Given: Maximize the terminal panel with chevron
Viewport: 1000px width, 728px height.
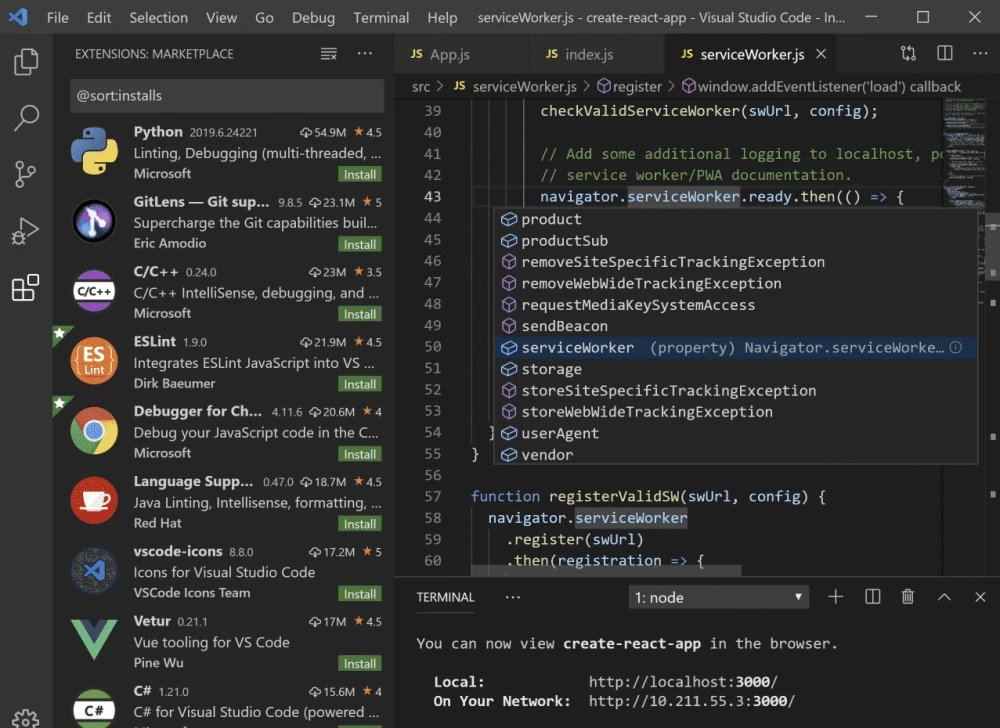Looking at the screenshot, I should [x=945, y=597].
